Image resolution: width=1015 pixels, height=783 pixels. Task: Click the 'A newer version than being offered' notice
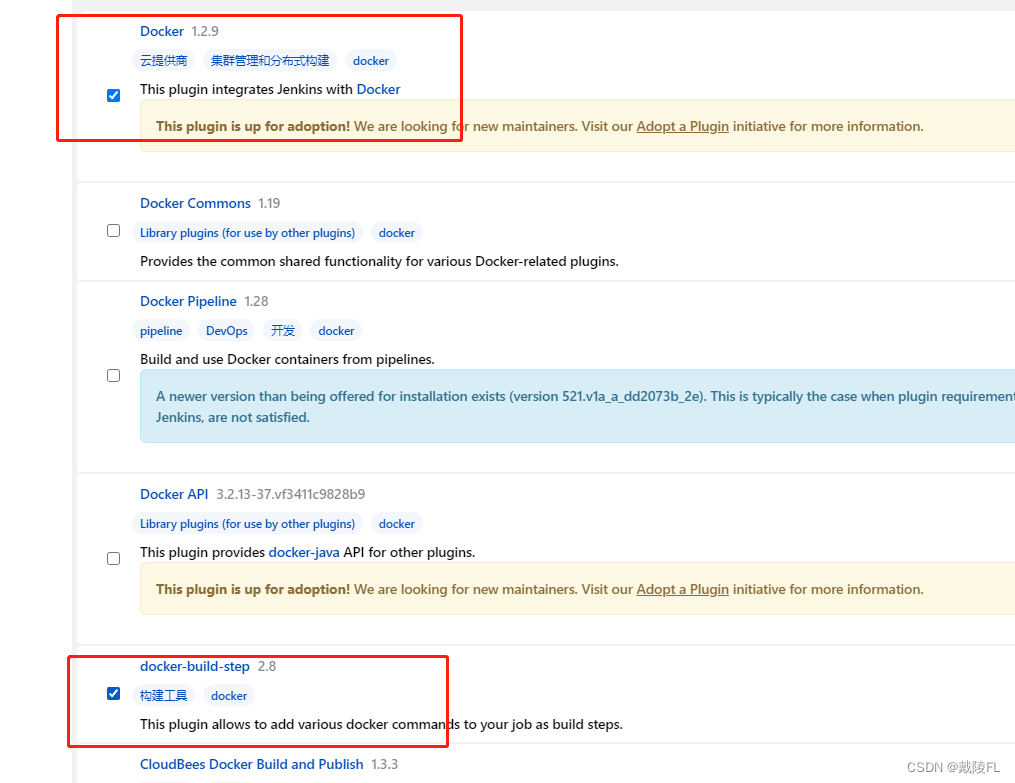[577, 406]
